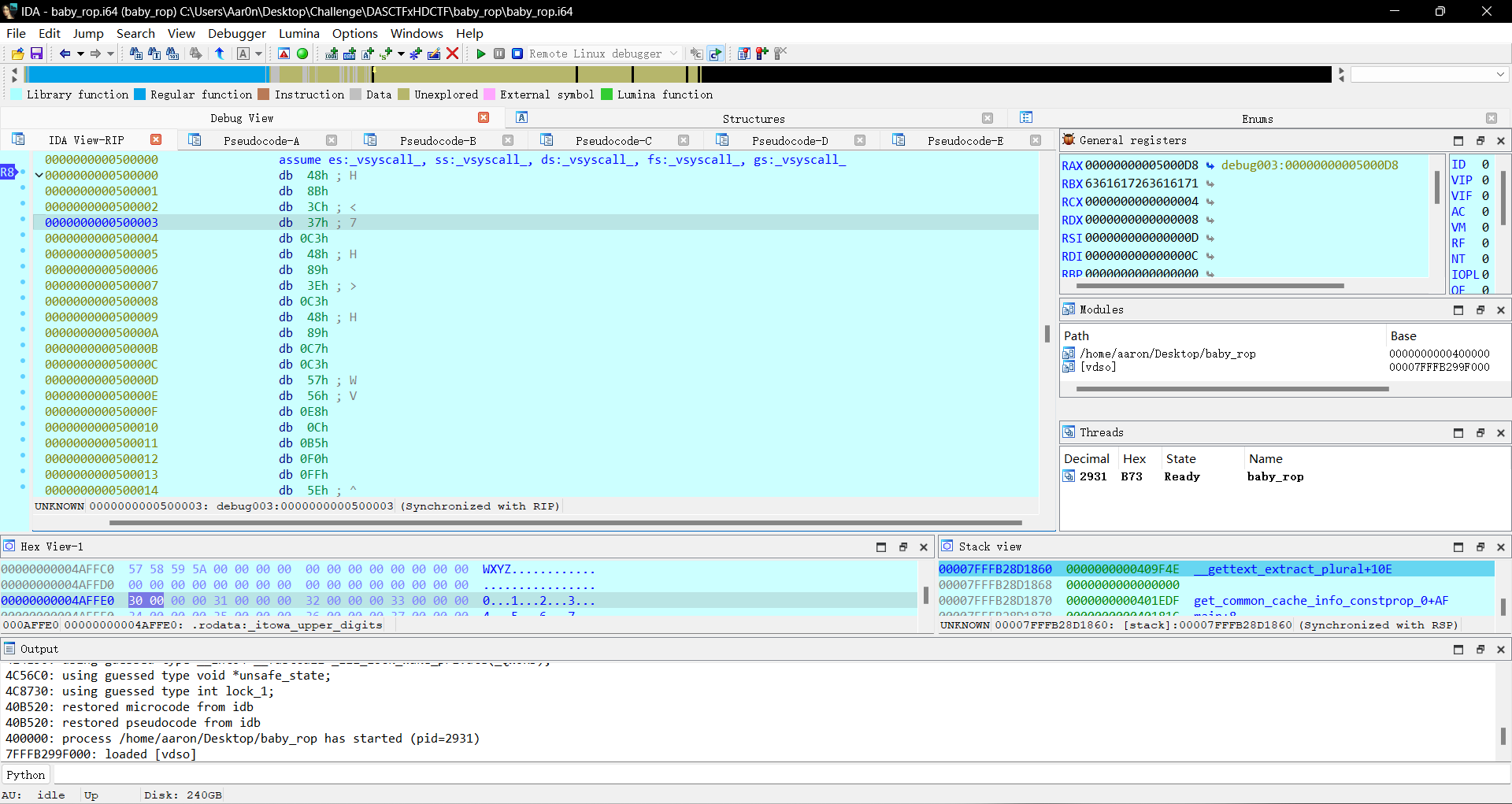Jump forward with the right arrow icon
This screenshot has width=1512, height=804.
[x=95, y=54]
